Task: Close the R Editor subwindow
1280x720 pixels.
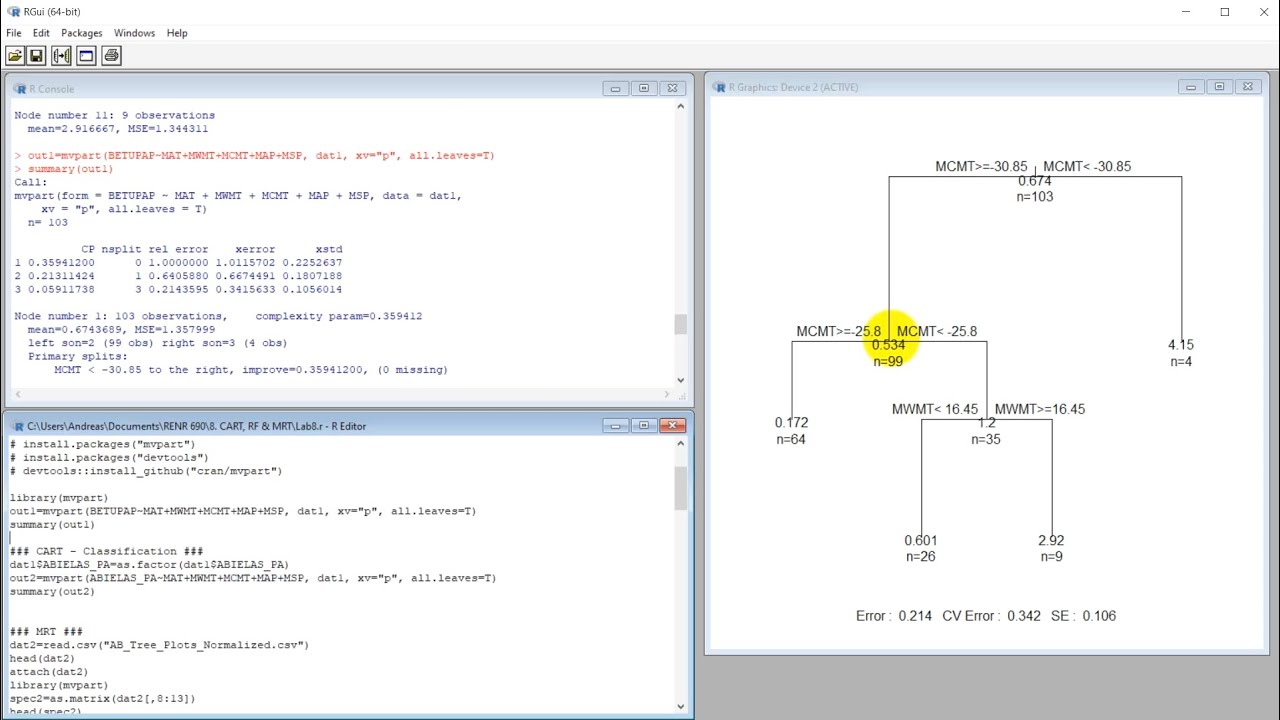Action: pos(673,425)
